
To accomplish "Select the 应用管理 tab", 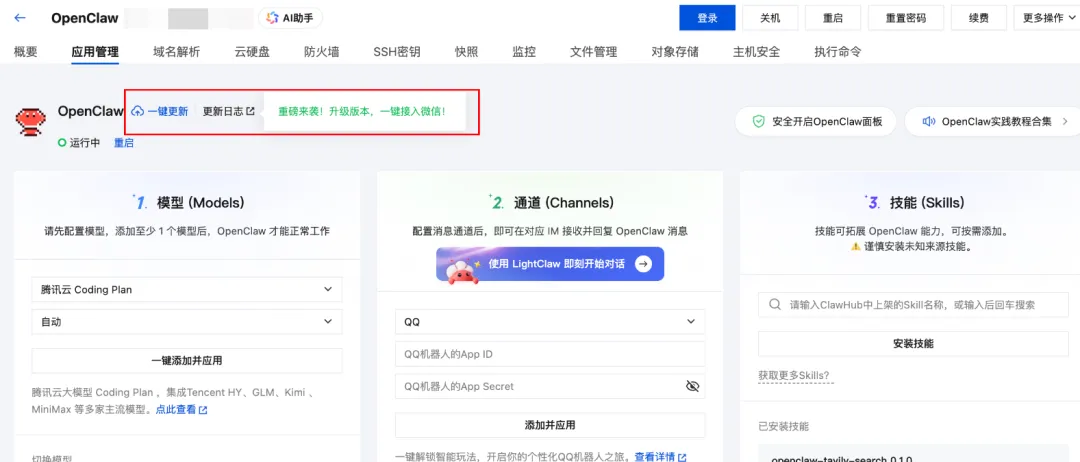I will (95, 52).
